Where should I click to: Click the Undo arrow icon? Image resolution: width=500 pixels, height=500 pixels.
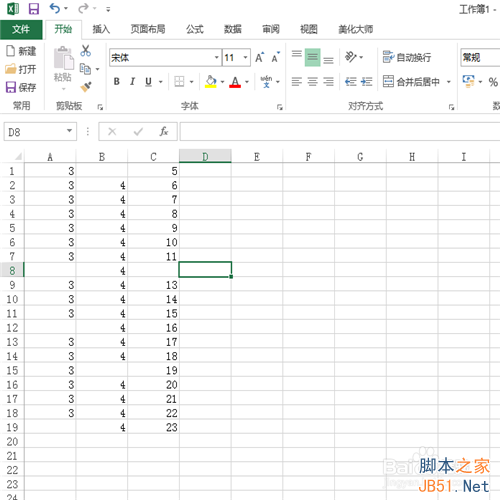pyautogui.click(x=55, y=8)
